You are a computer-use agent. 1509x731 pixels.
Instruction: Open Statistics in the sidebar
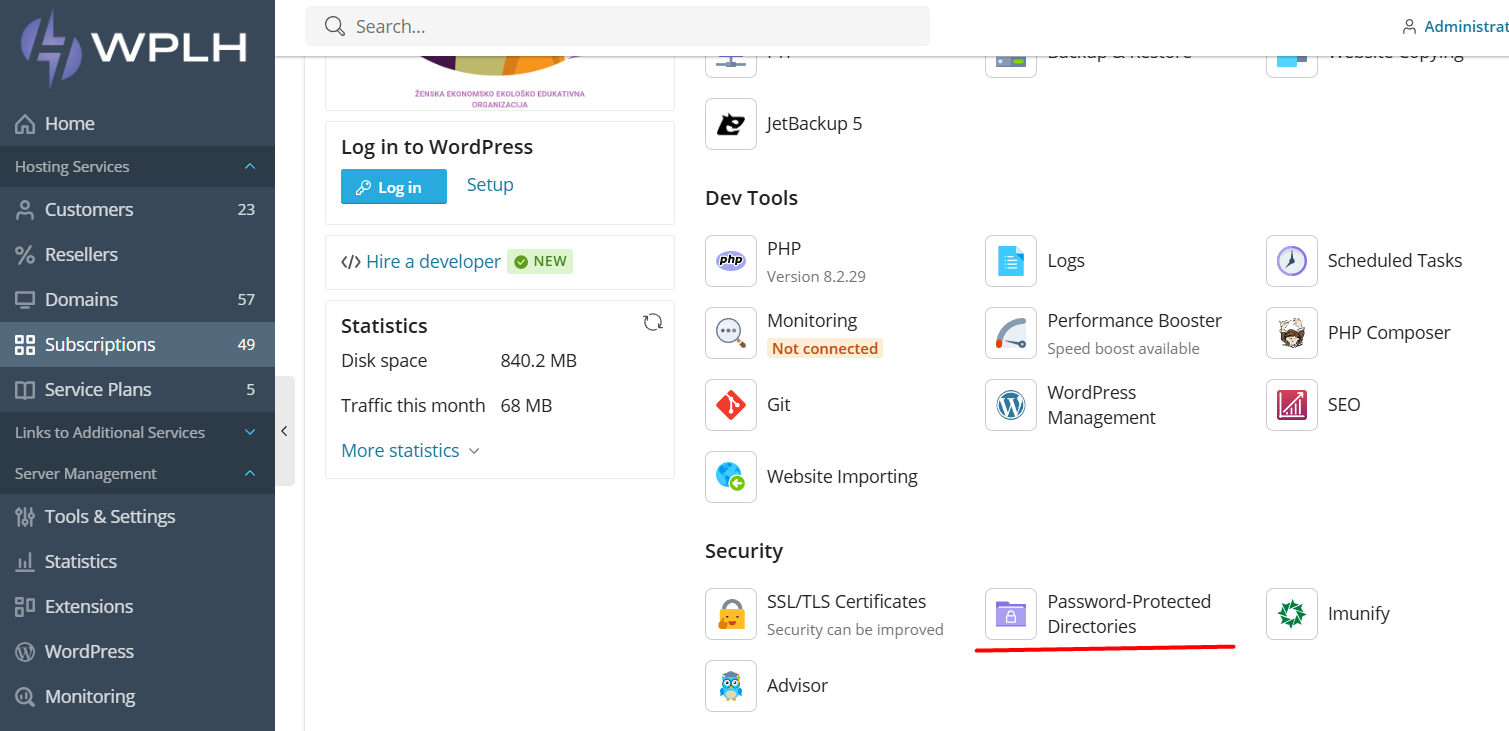(x=137, y=562)
